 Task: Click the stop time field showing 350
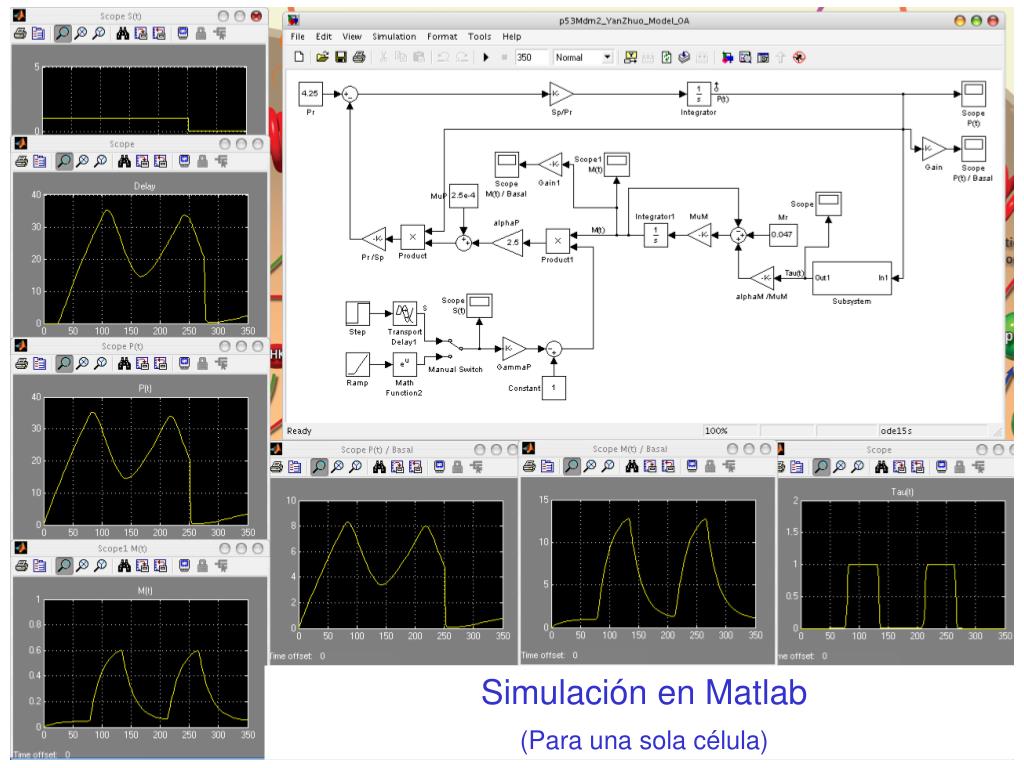[x=531, y=57]
